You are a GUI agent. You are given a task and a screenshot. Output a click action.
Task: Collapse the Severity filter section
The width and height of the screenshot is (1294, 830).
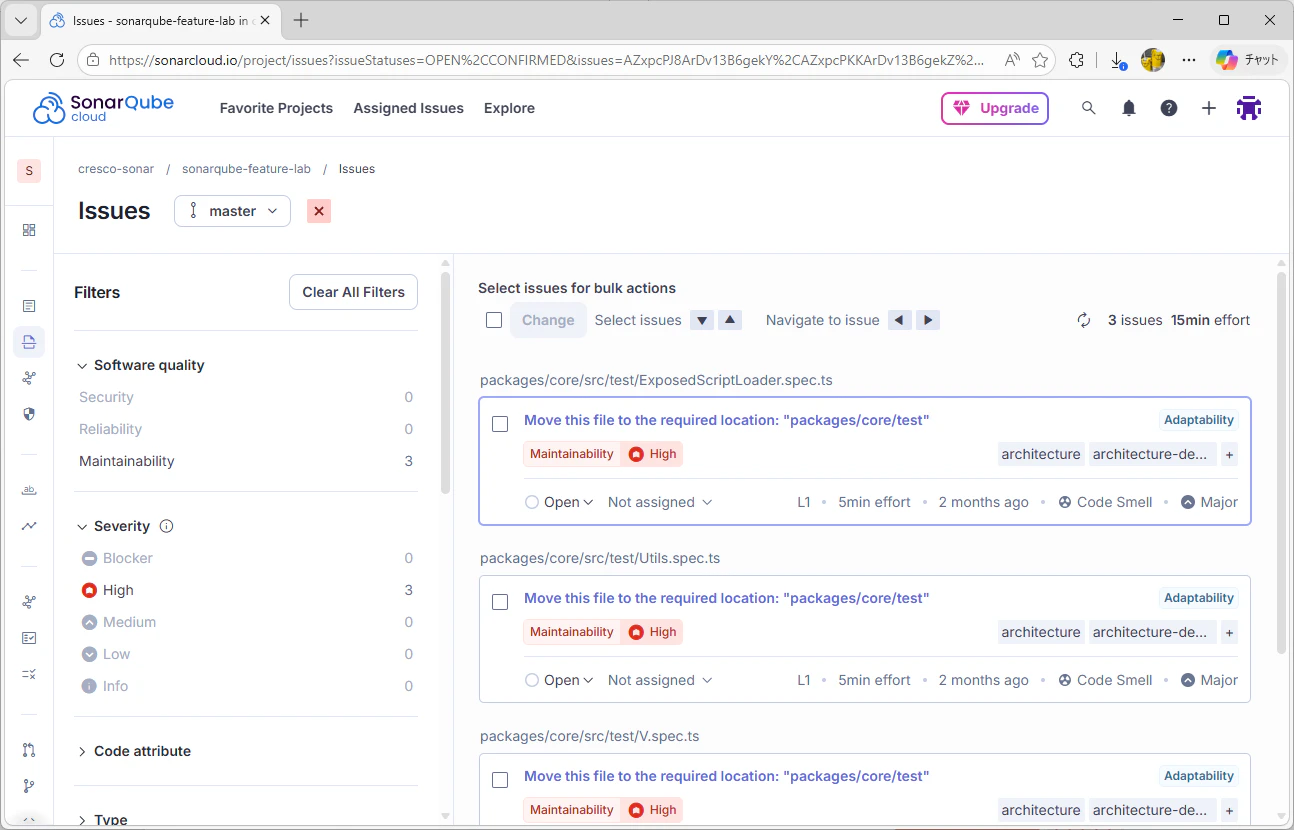[x=114, y=526]
